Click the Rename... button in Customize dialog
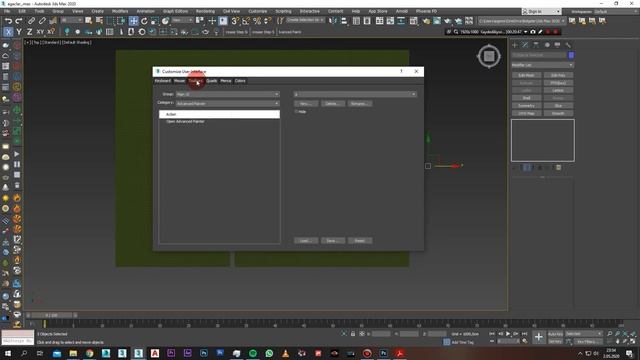This screenshot has width=640, height=360. point(360,104)
